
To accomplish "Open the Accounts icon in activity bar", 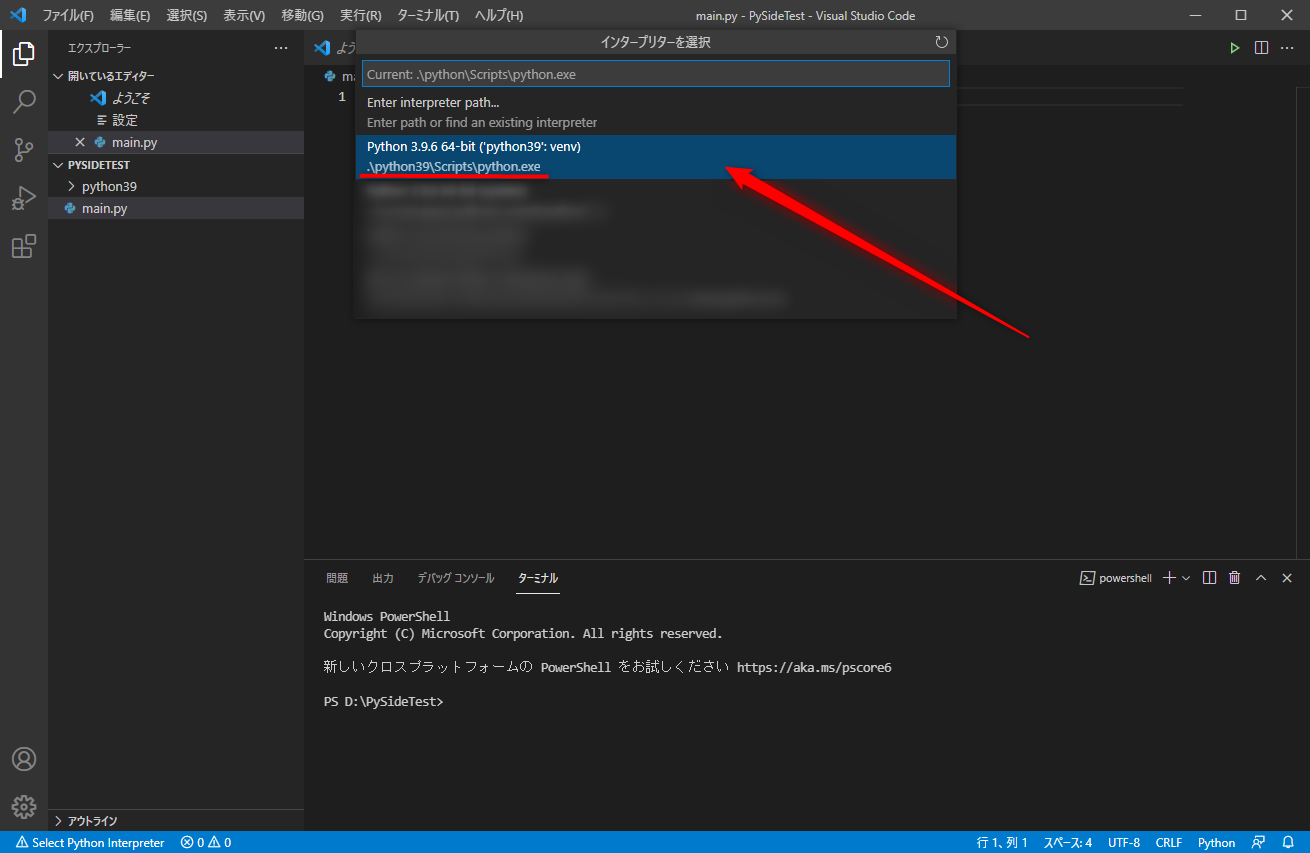I will (x=24, y=759).
